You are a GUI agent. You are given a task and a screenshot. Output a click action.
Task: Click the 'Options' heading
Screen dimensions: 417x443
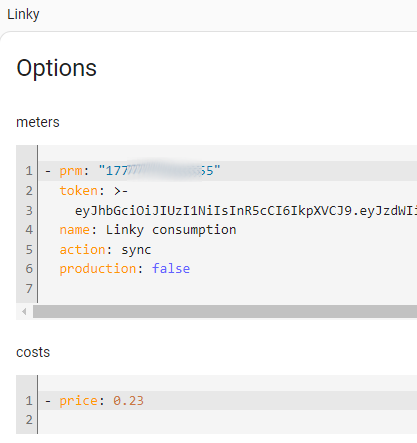(x=56, y=68)
